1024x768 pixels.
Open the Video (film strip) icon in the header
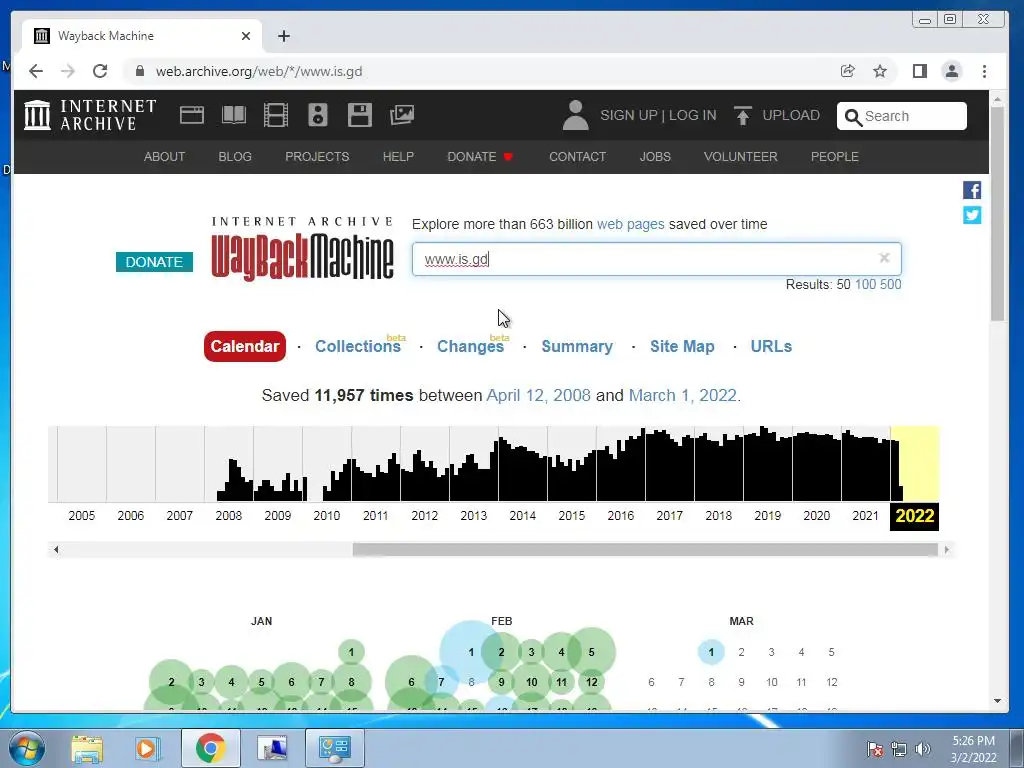[x=276, y=115]
